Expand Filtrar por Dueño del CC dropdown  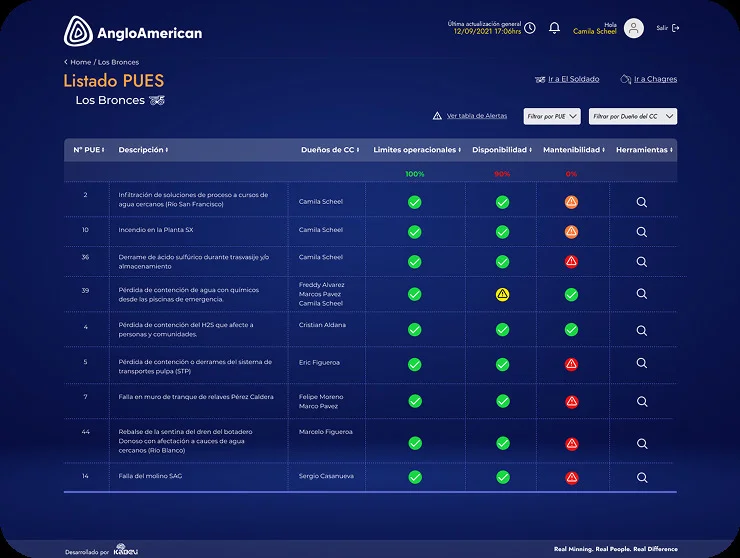pyautogui.click(x=633, y=116)
